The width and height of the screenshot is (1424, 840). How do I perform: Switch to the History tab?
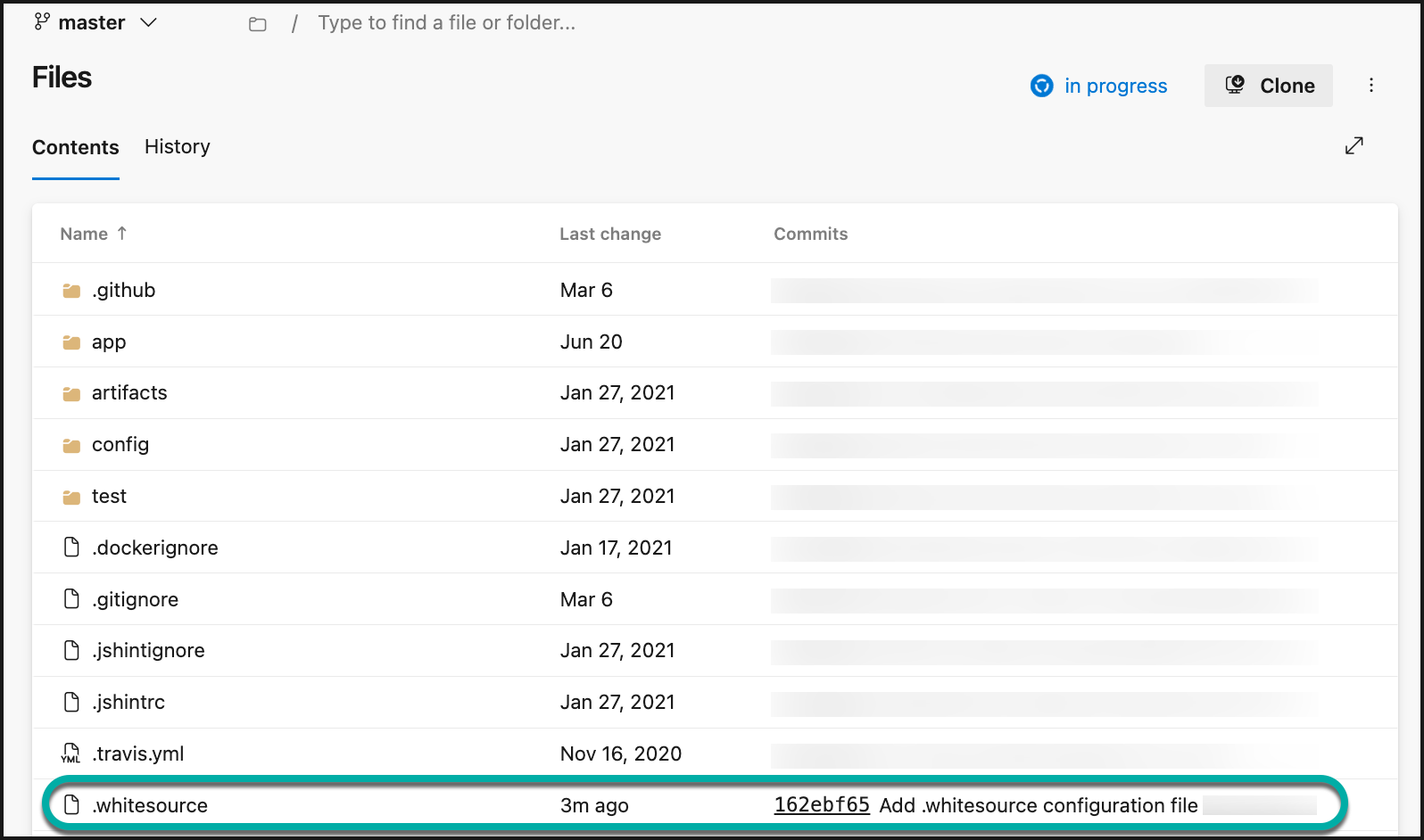pos(178,146)
